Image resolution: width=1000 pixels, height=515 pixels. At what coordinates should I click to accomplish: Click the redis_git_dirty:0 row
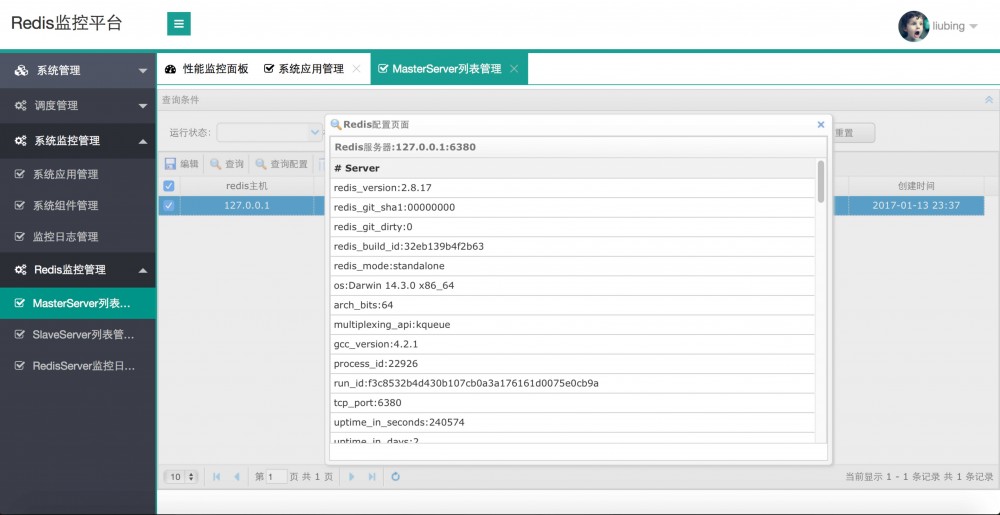(573, 227)
